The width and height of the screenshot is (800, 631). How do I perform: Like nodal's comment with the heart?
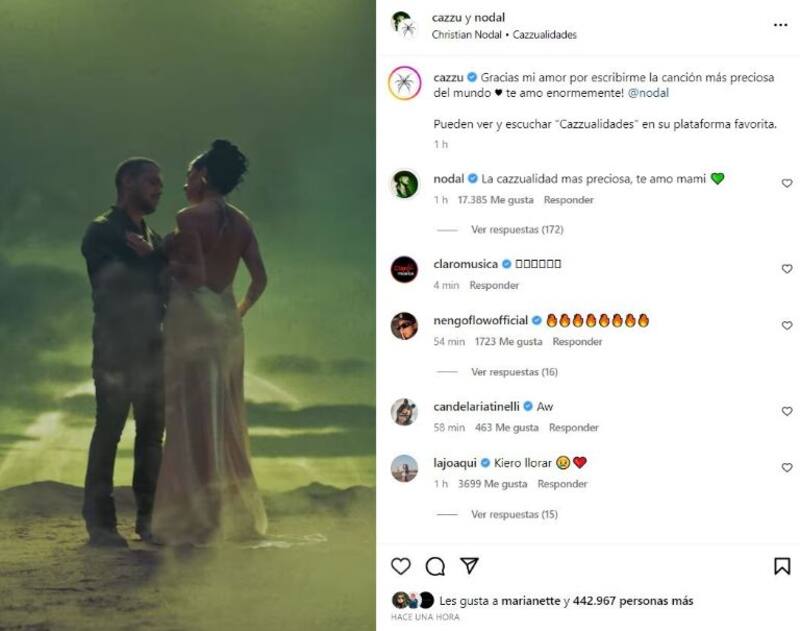coord(787,184)
